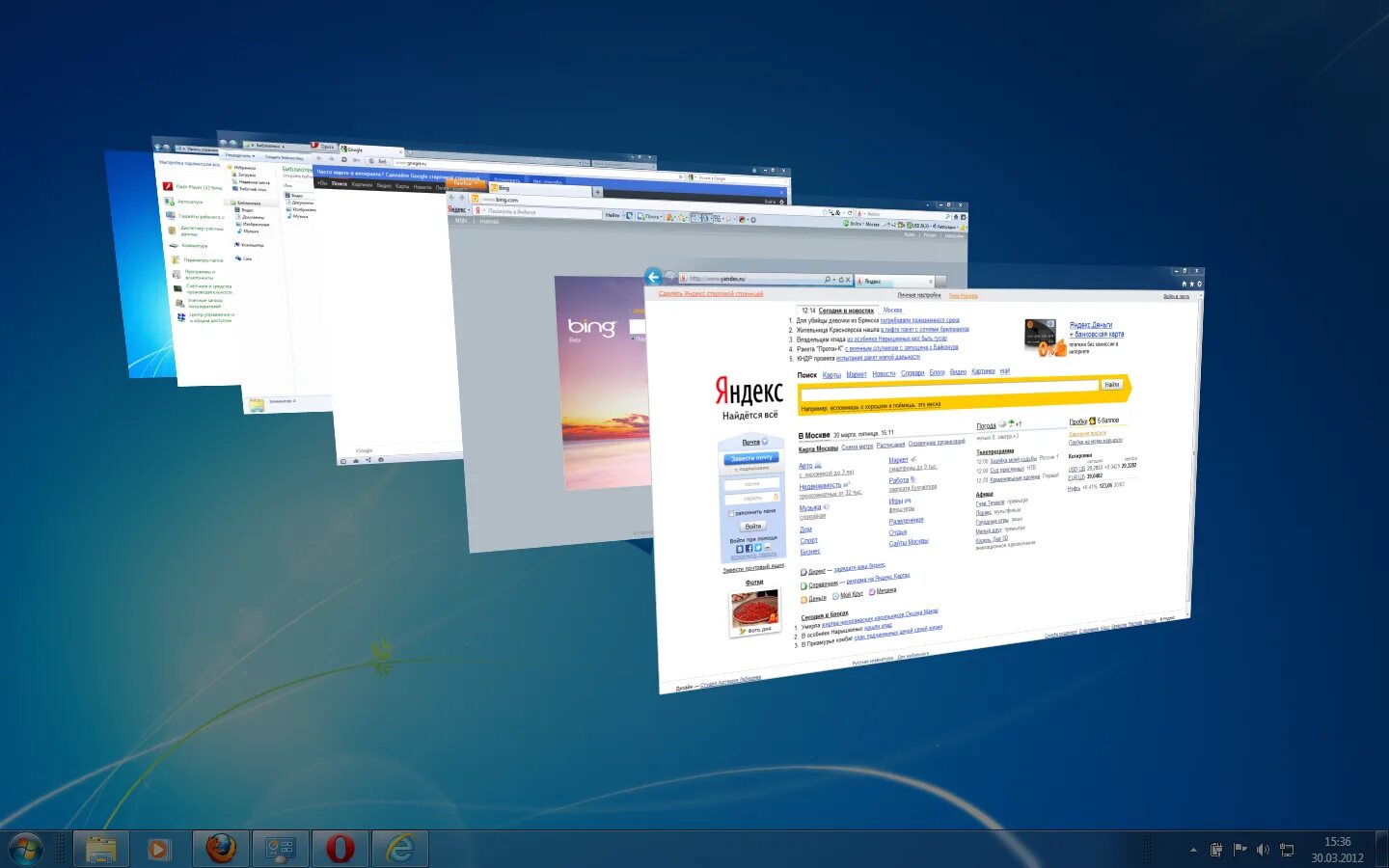Select Автозапуск in Control Panel window
The height and width of the screenshot is (868, 1389).
(184, 202)
